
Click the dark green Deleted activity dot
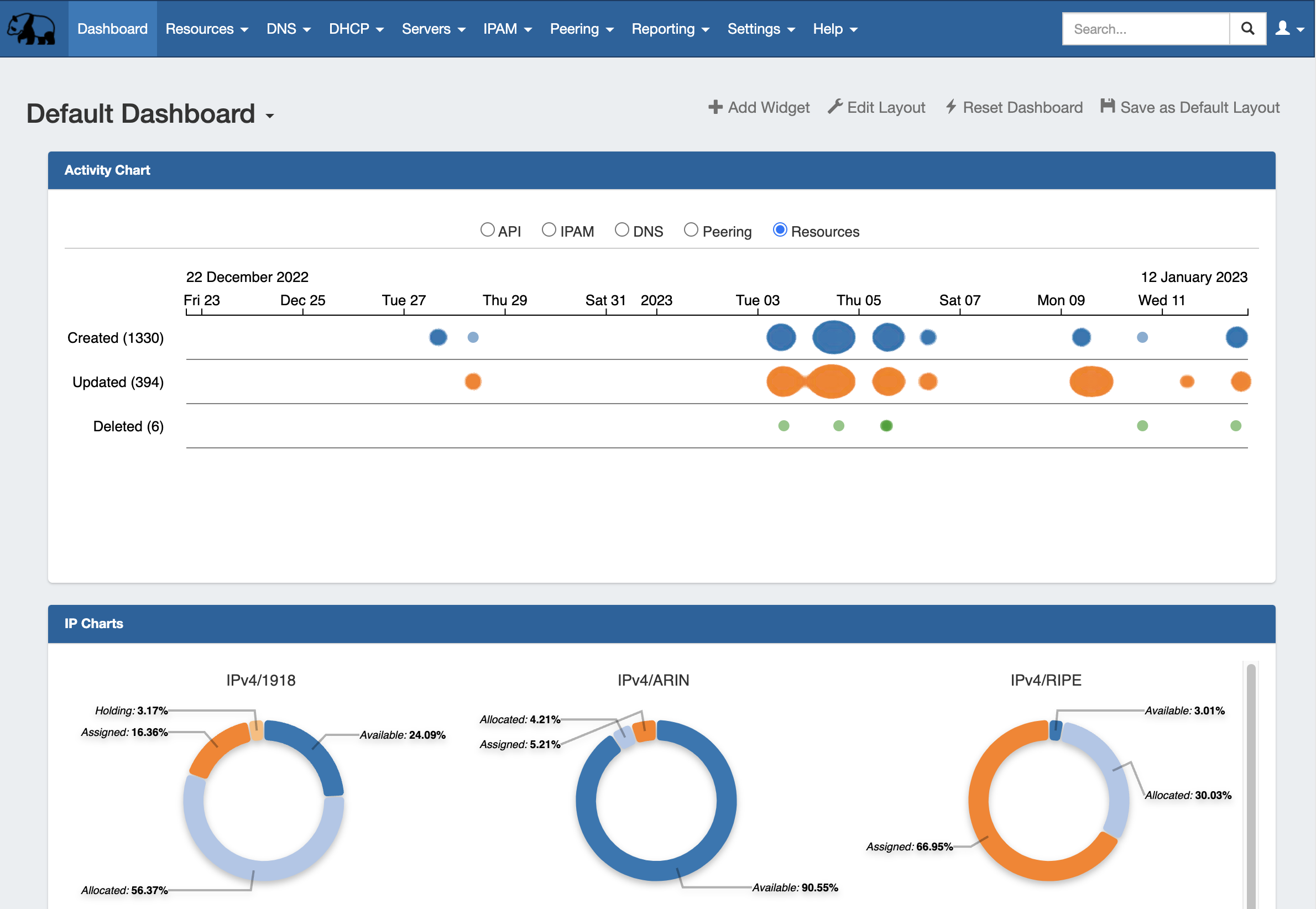[886, 426]
